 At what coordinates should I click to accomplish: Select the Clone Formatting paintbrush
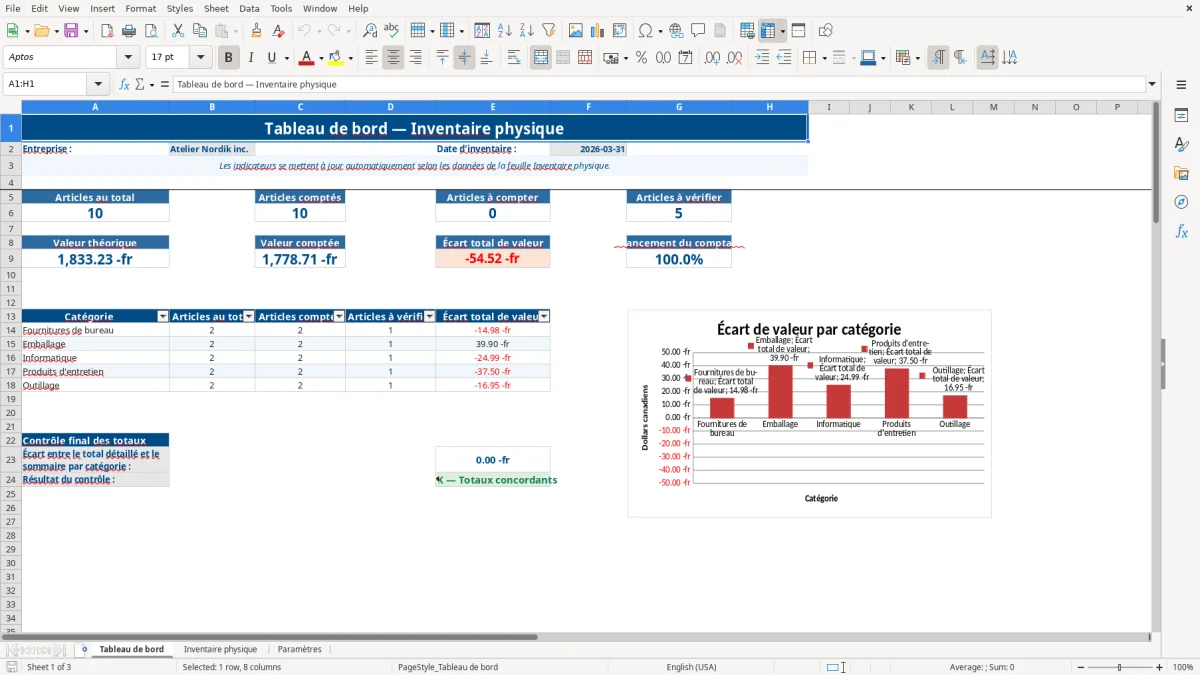[x=256, y=31]
